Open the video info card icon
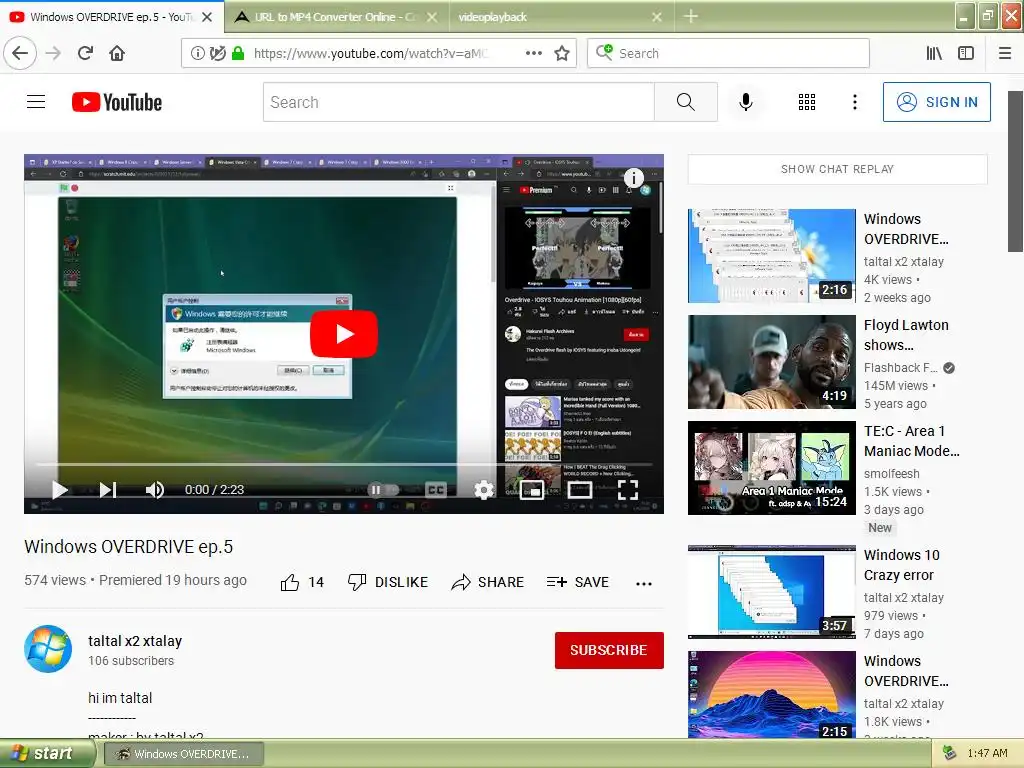 [633, 178]
